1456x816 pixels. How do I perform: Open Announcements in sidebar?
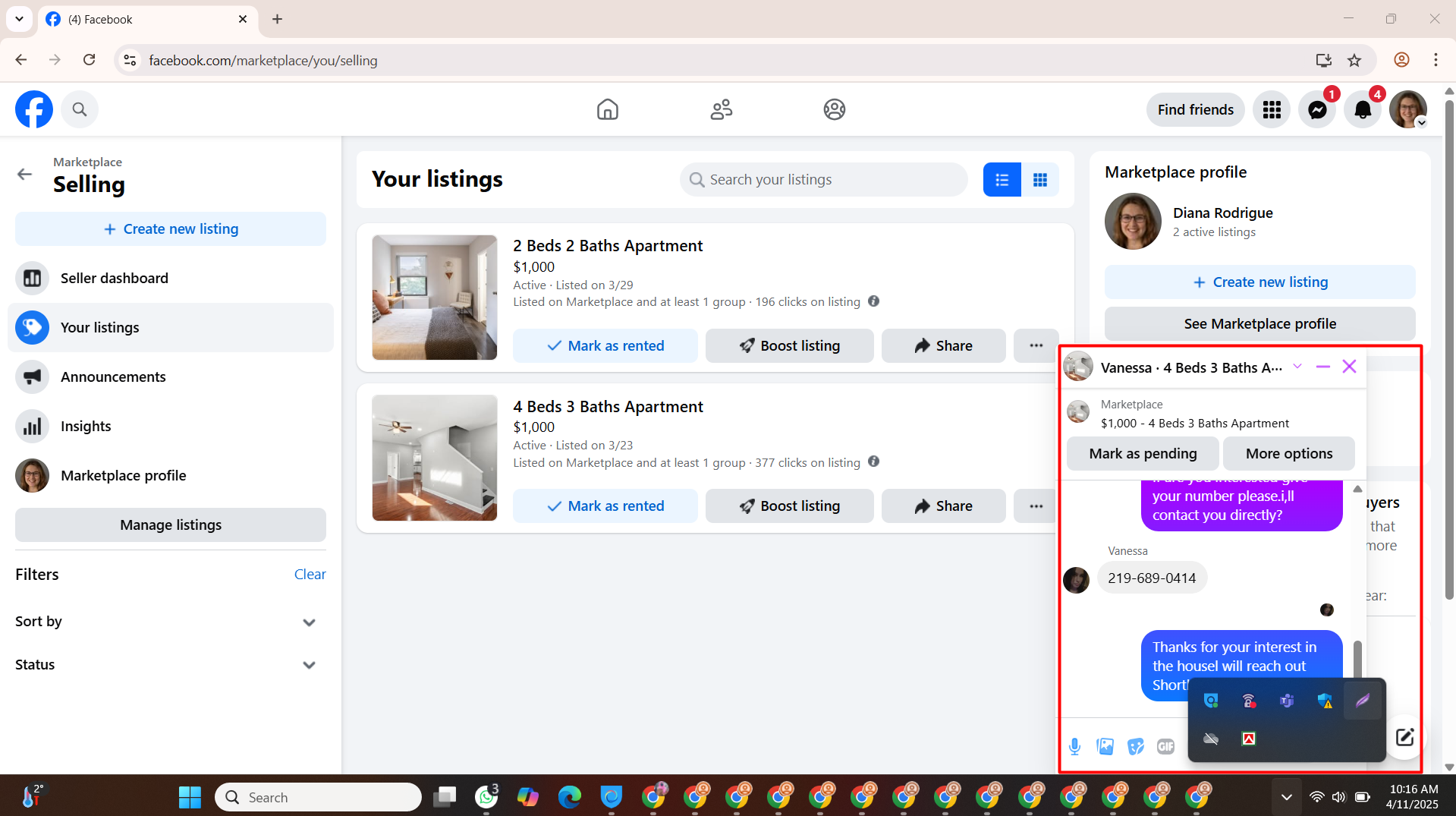coord(171,377)
